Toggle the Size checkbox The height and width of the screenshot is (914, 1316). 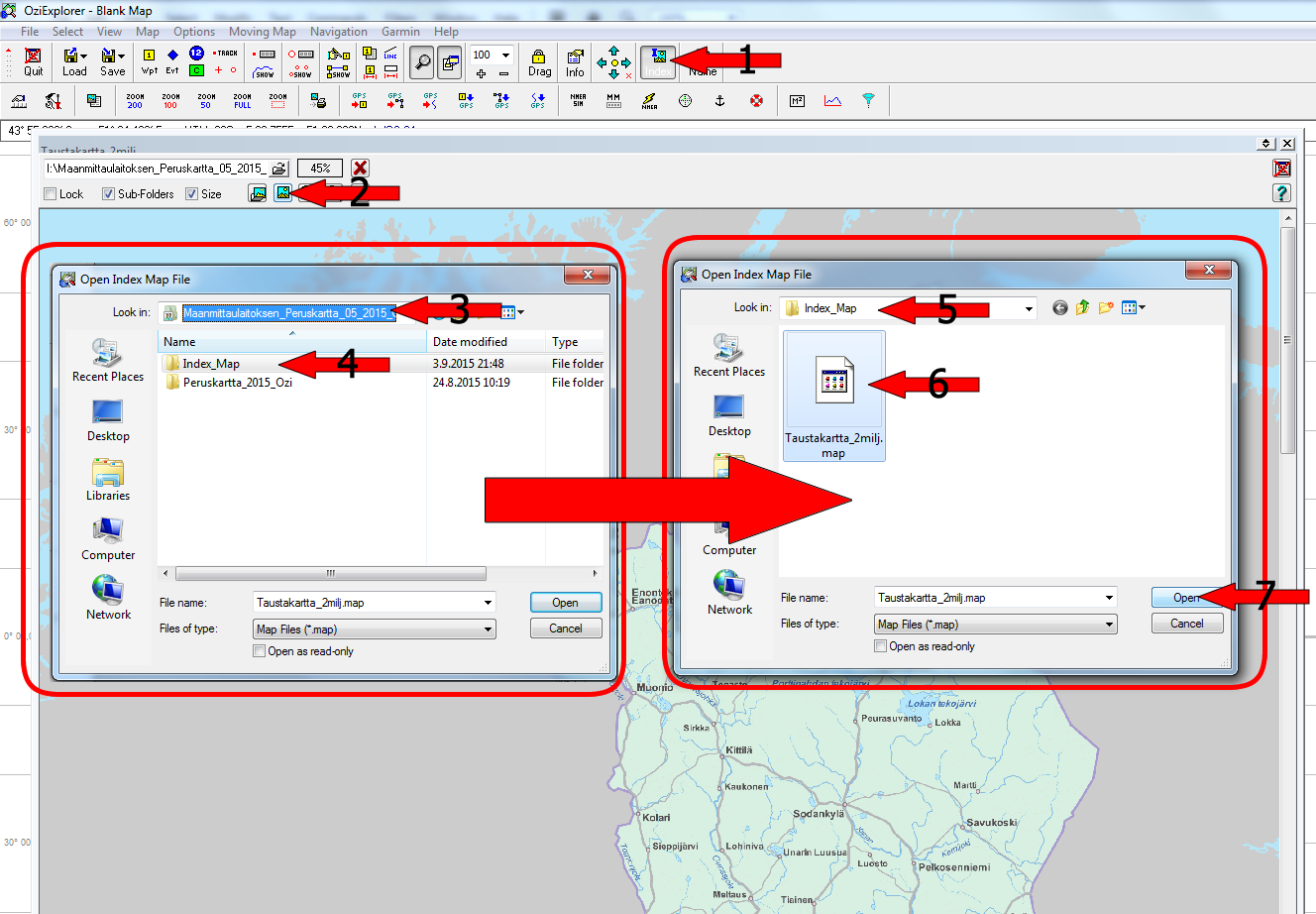[x=192, y=194]
